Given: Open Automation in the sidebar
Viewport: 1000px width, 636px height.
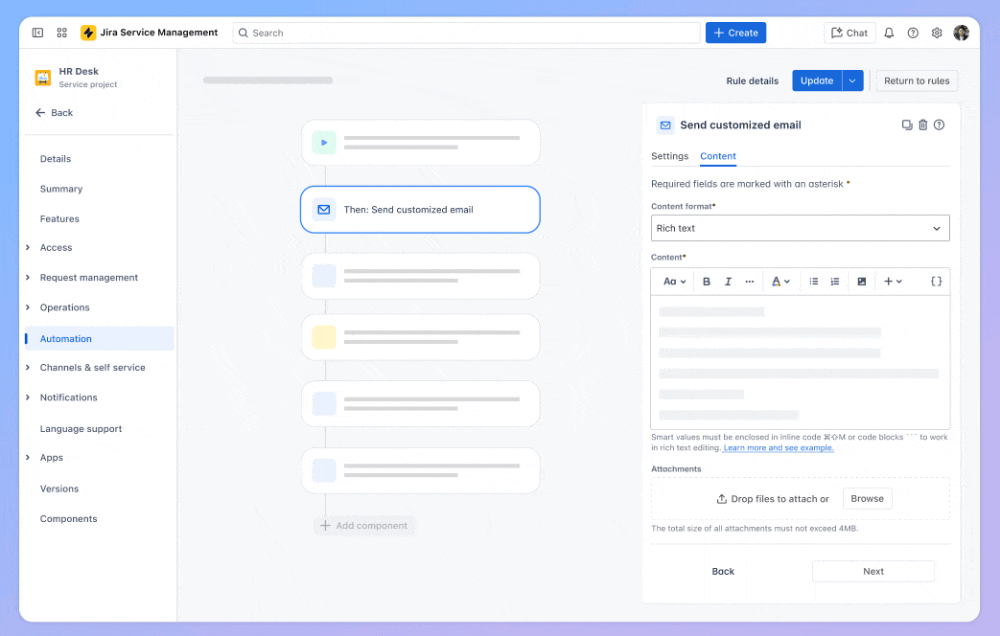Looking at the screenshot, I should tap(99, 339).
